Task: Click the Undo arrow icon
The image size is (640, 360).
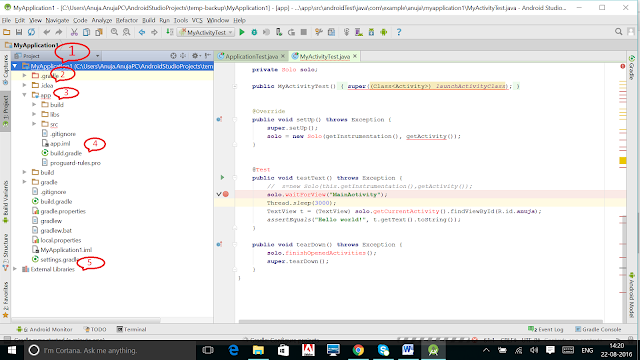Action: coord(47,32)
